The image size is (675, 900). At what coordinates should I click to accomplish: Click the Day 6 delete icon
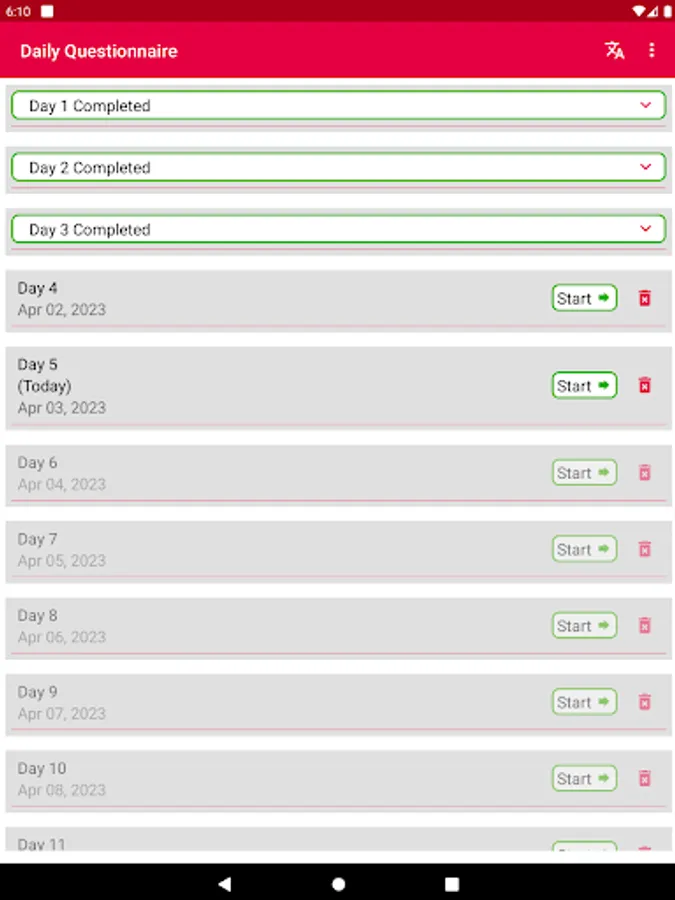coord(645,472)
